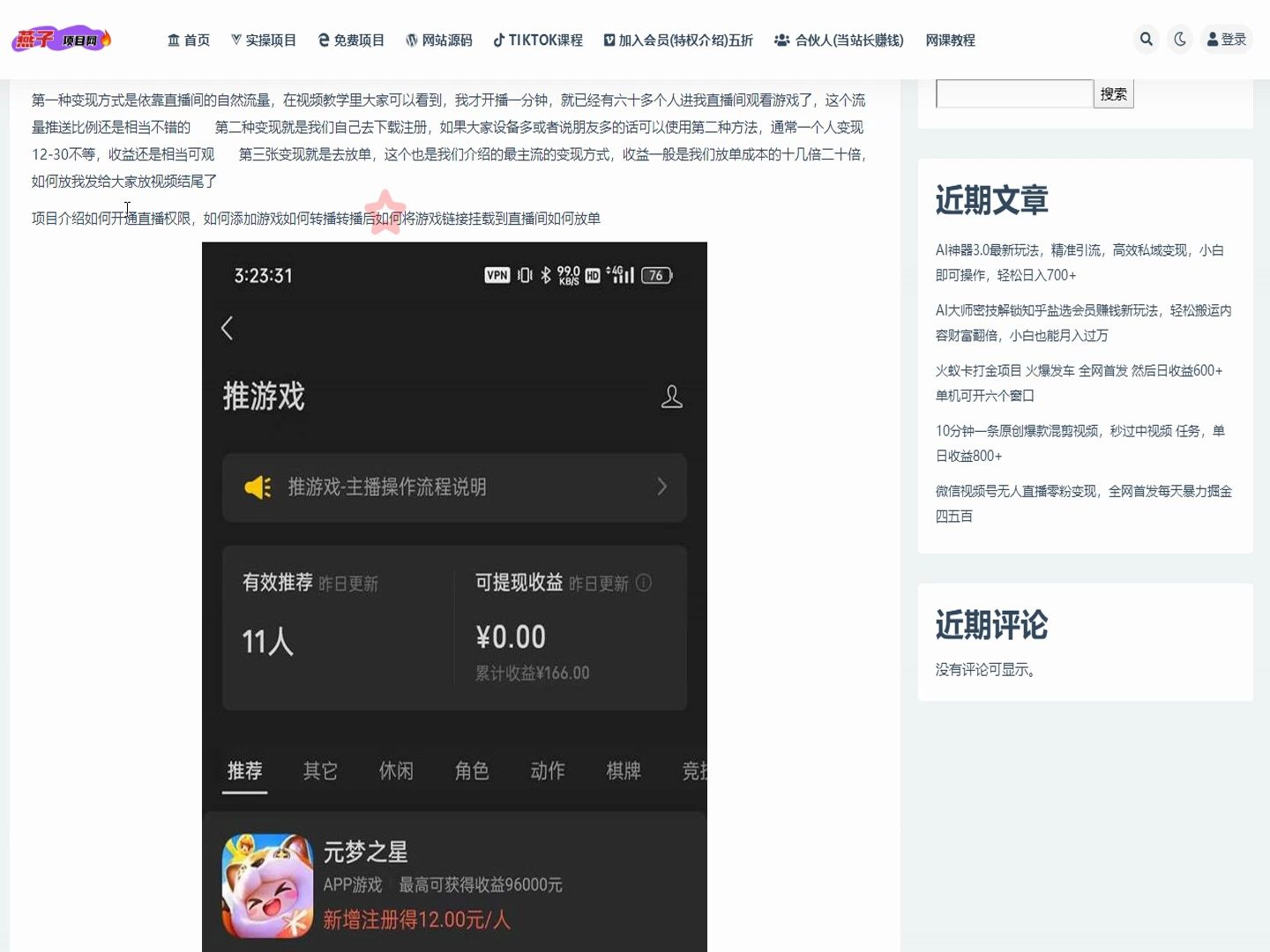Open article 火蚁卡打金项目
Viewport: 1270px width, 952px height.
[1079, 383]
